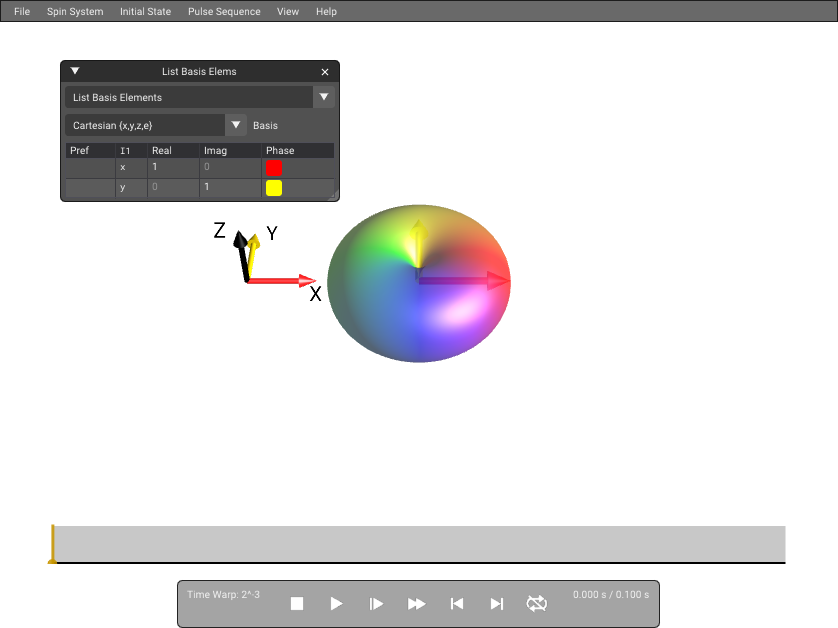This screenshot has height=628, width=838.
Task: Click the red phase swatch for x
Action: click(274, 168)
